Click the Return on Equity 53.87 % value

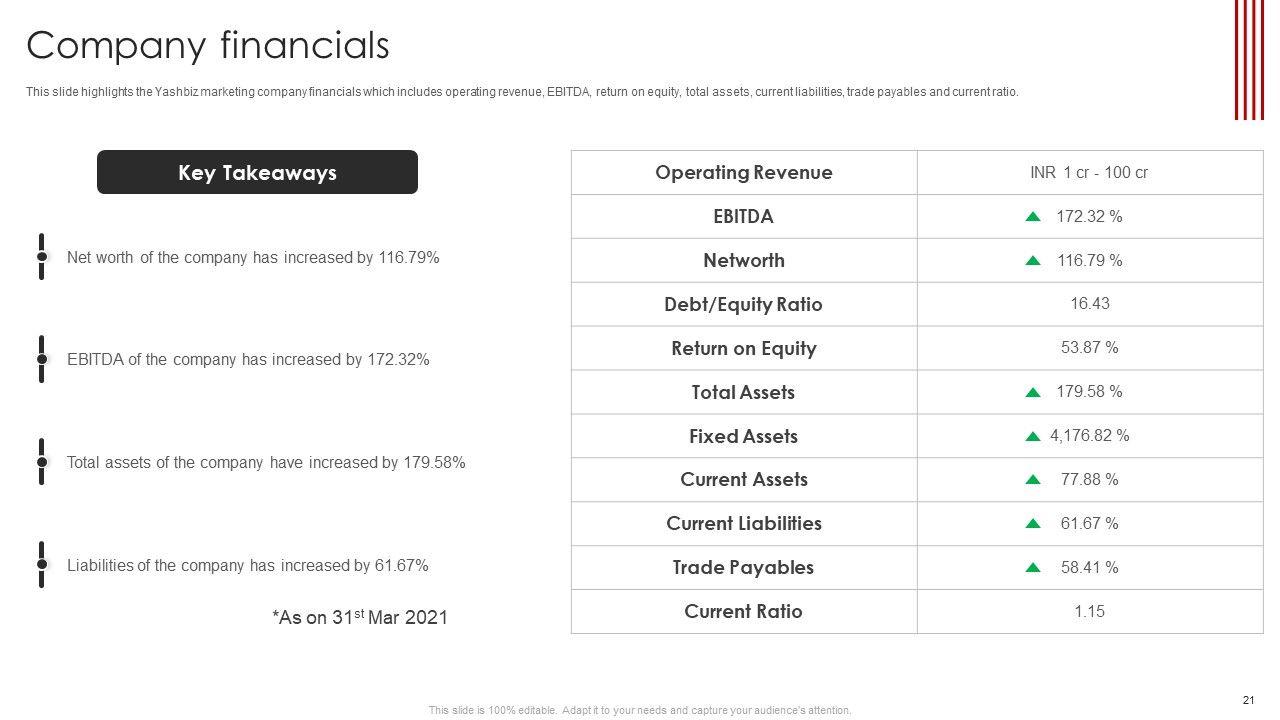[x=1089, y=348]
